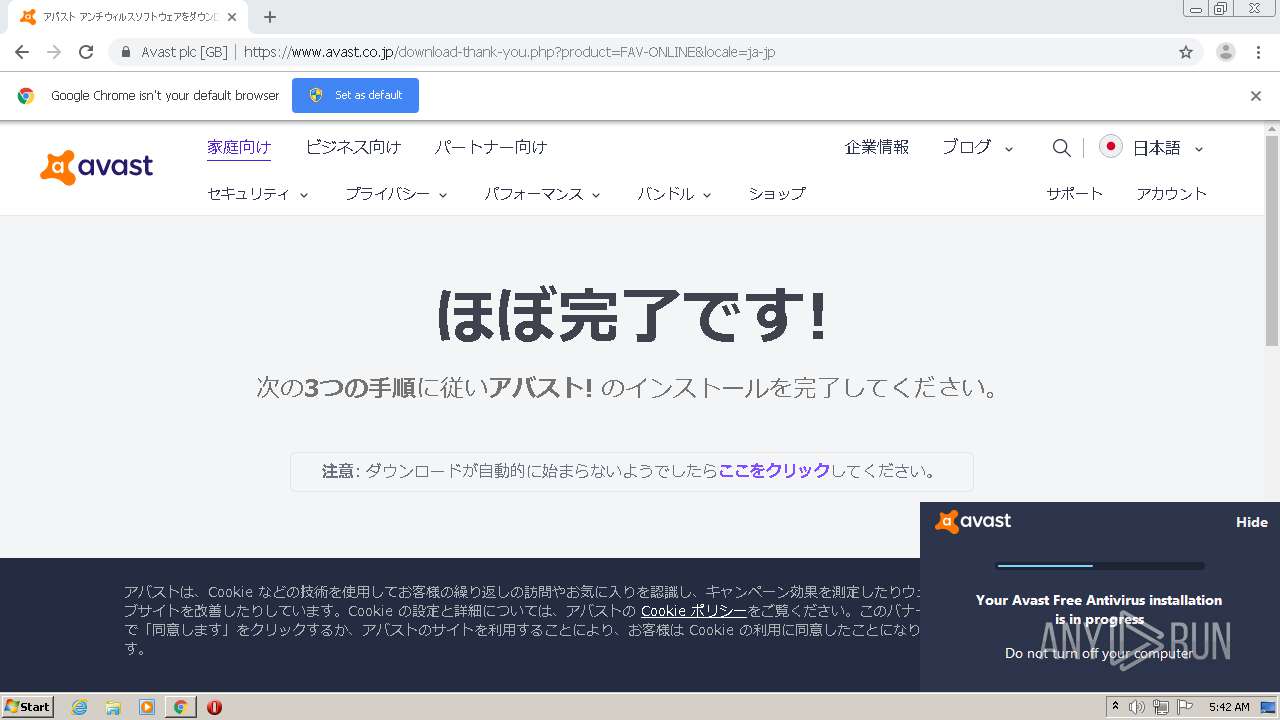Click the padlock site security icon
Image resolution: width=1280 pixels, height=720 pixels.
pyautogui.click(x=126, y=52)
